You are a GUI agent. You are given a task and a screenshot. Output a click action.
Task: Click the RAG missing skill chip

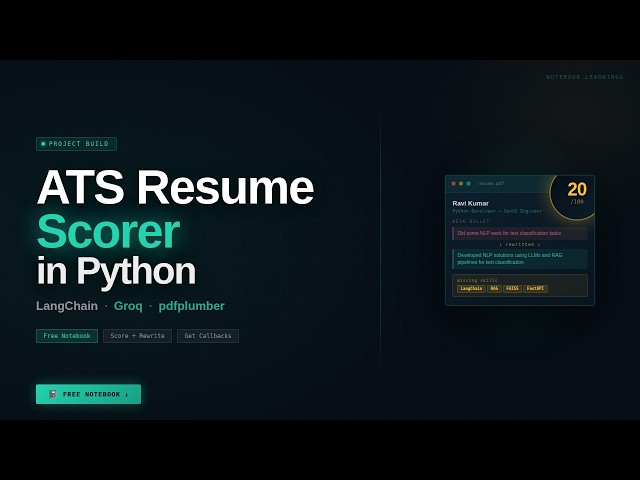(494, 289)
